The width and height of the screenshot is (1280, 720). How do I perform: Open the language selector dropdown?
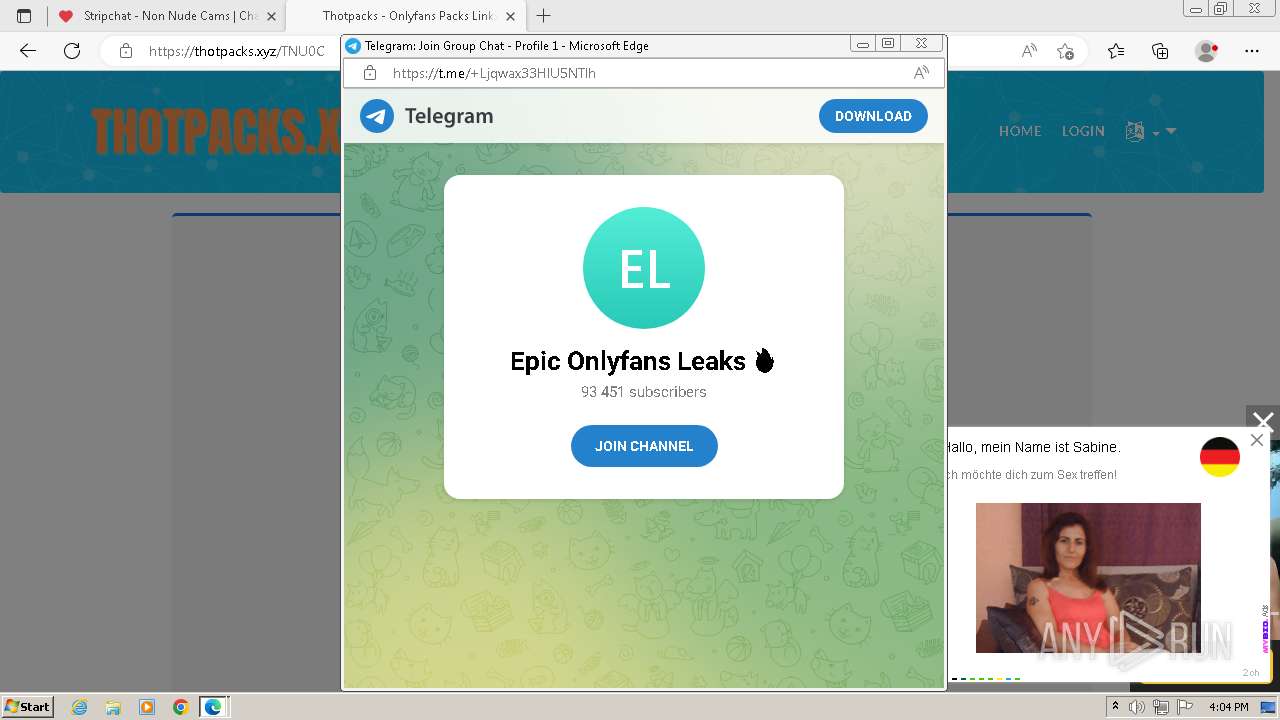pyautogui.click(x=1150, y=131)
